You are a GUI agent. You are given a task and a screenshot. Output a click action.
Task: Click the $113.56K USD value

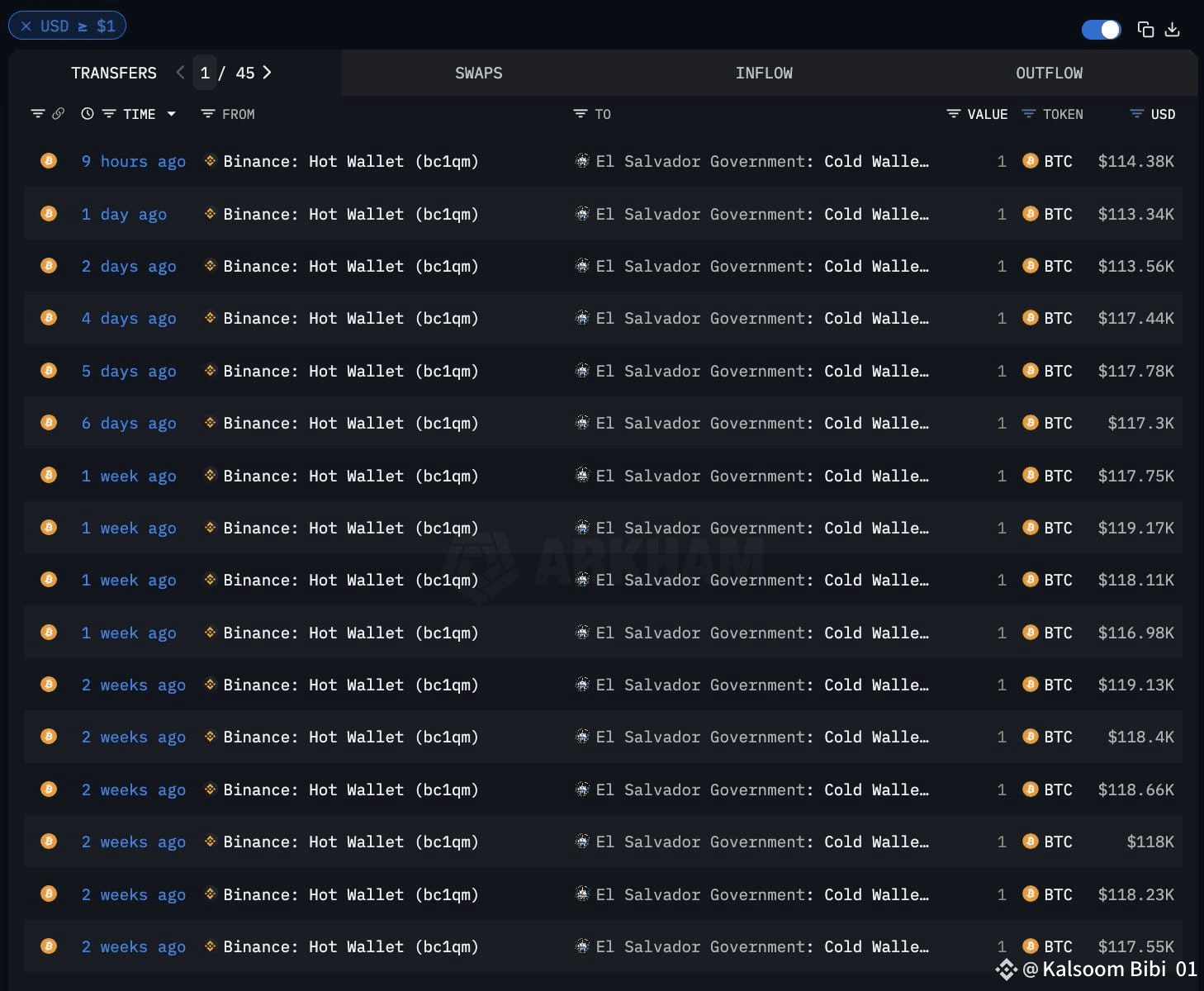point(1136,266)
